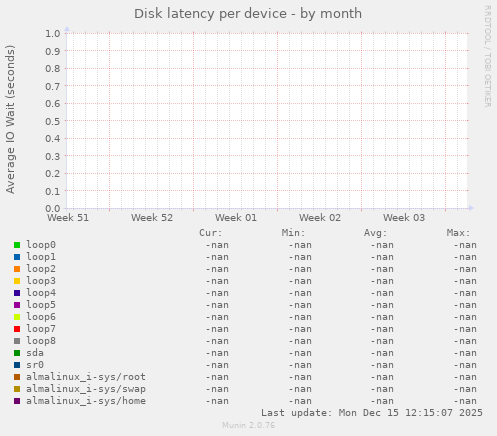
Task: Click the Avg: column header
Action: click(376, 233)
